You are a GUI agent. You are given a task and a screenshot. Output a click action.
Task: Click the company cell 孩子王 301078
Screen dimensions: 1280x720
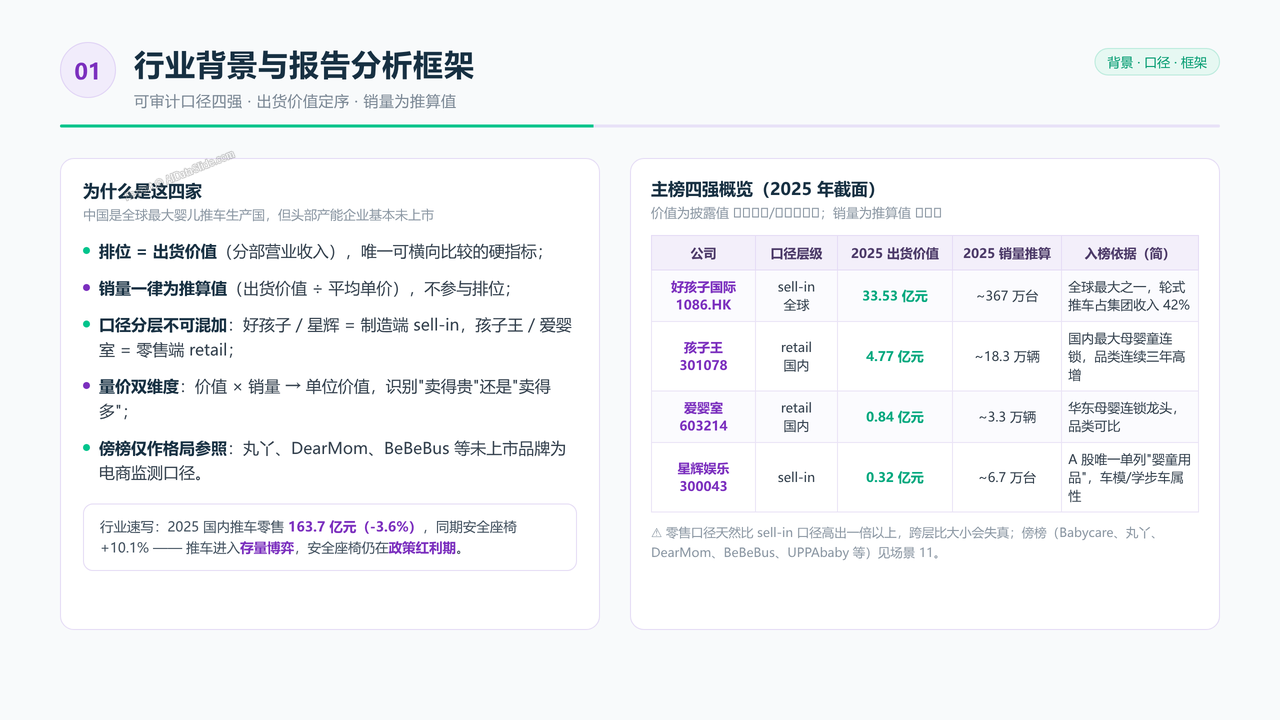[x=703, y=356]
